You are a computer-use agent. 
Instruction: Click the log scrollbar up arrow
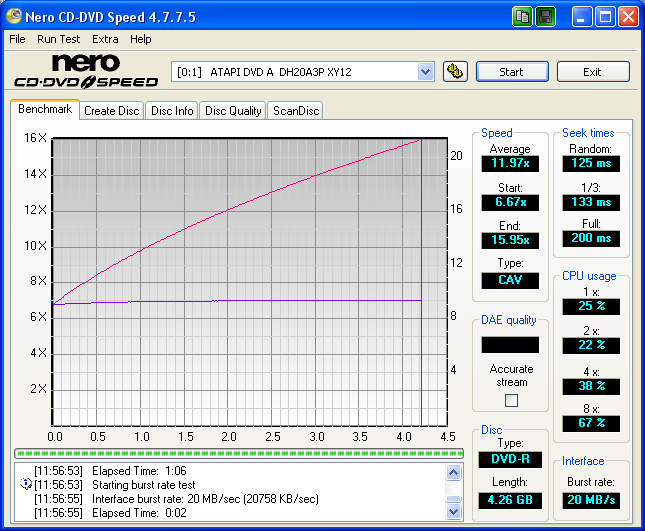pyautogui.click(x=454, y=469)
